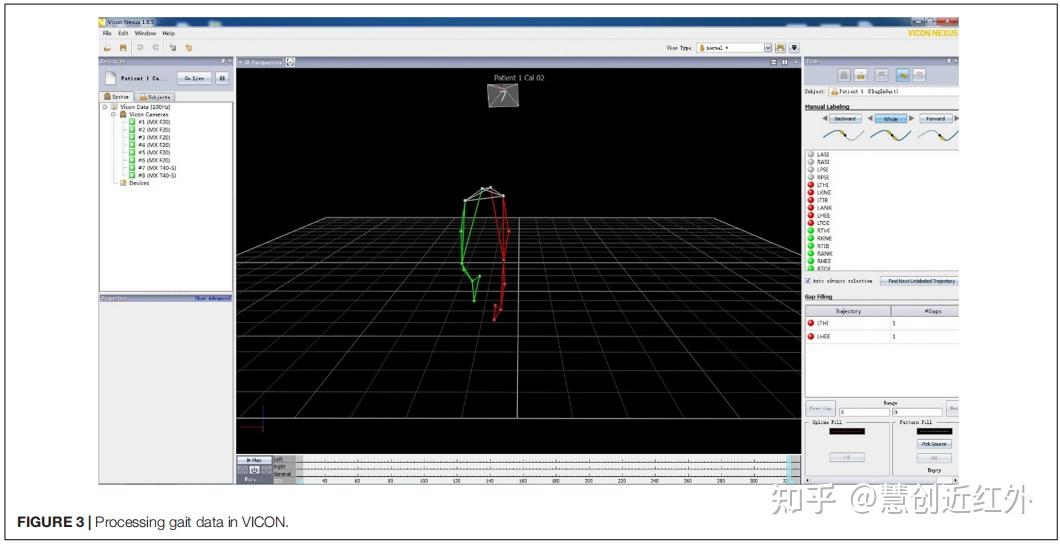
Task: Open last Tools pane gear icon
Action: tap(919, 75)
